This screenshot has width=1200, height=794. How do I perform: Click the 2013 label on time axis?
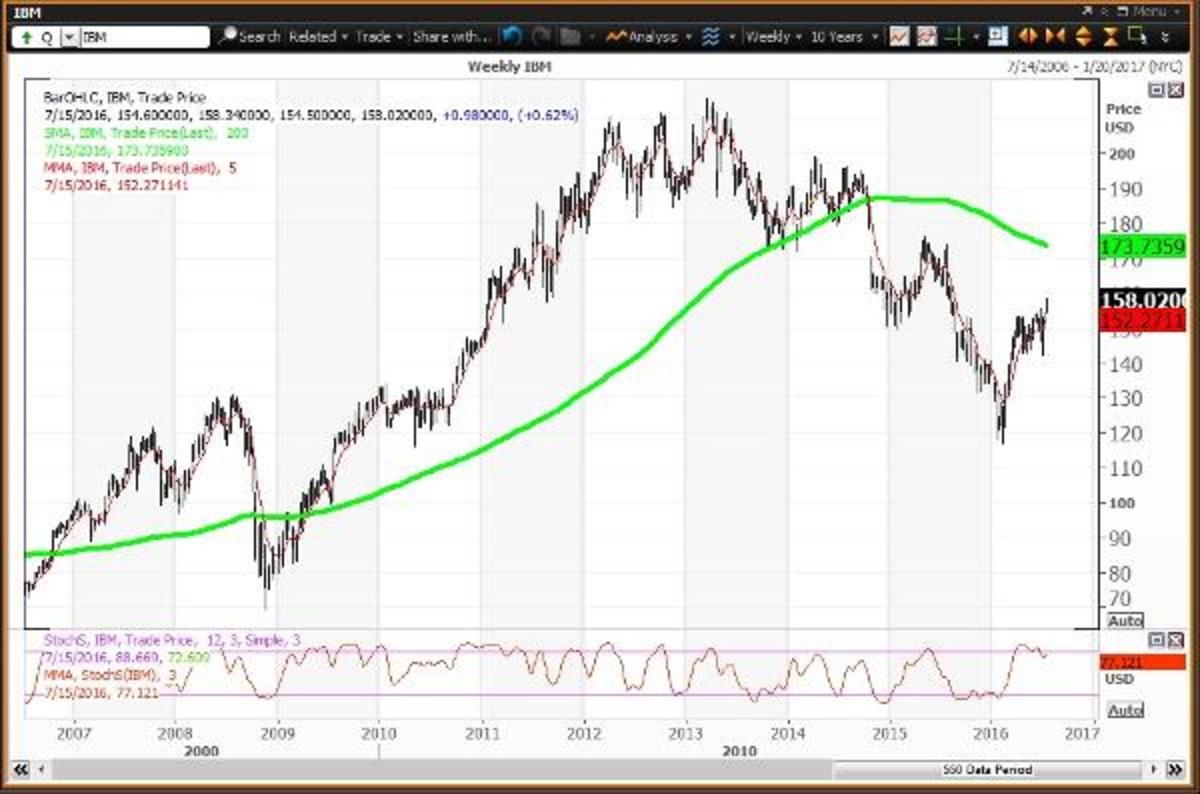pyautogui.click(x=685, y=733)
